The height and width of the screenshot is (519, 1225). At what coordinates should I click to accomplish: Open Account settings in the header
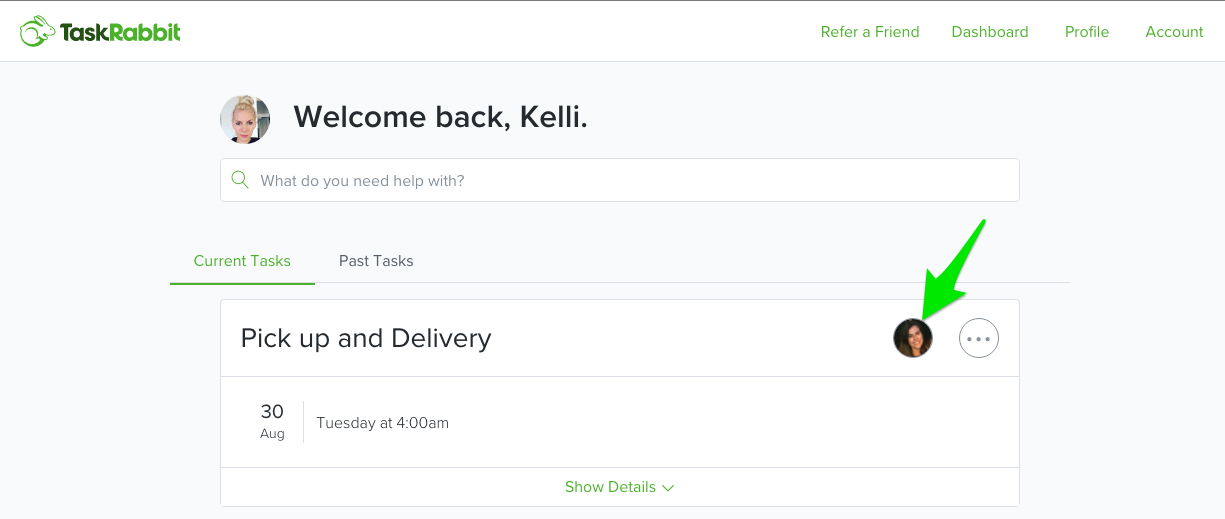point(1174,32)
